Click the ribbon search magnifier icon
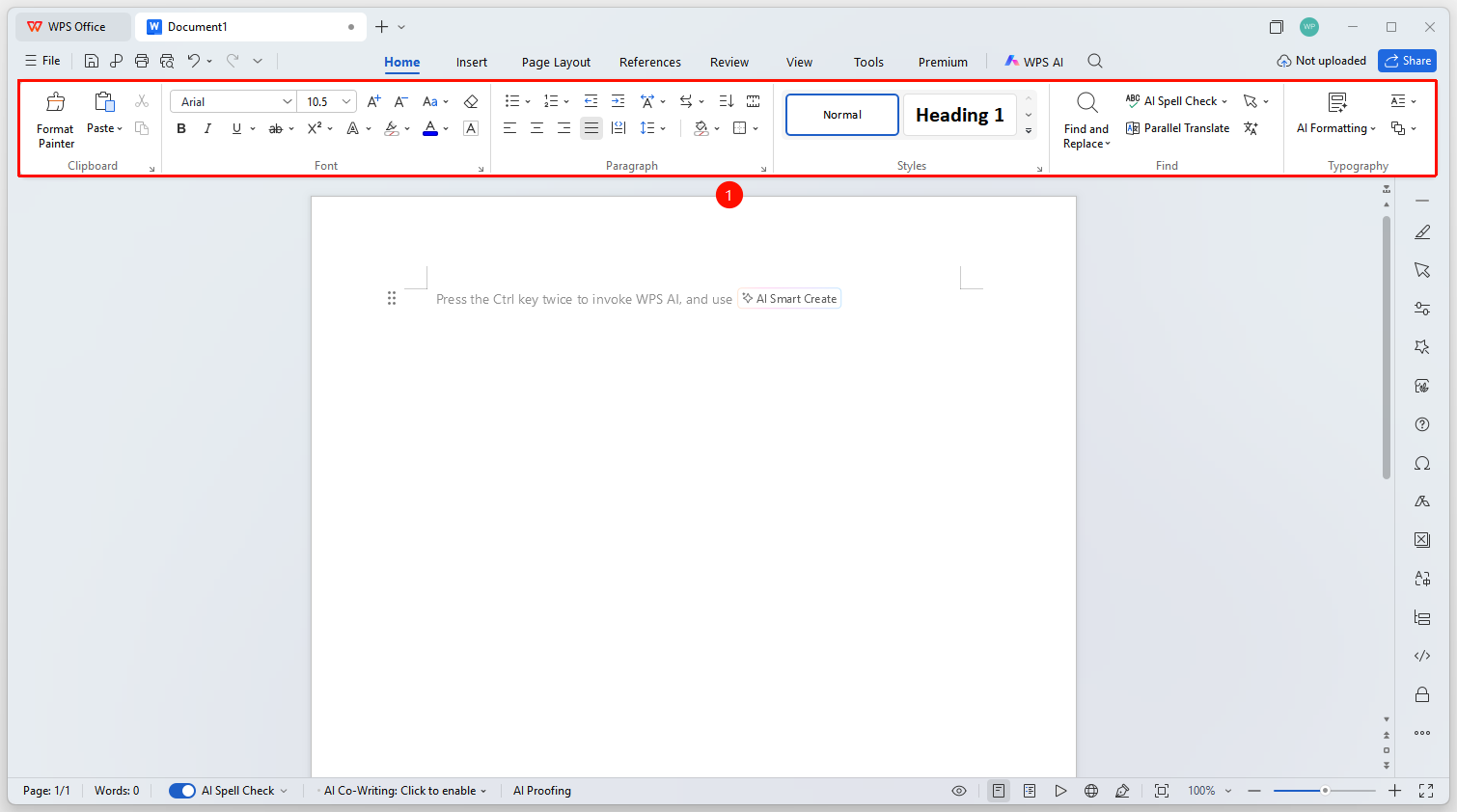The height and width of the screenshot is (812, 1457). [x=1095, y=61]
